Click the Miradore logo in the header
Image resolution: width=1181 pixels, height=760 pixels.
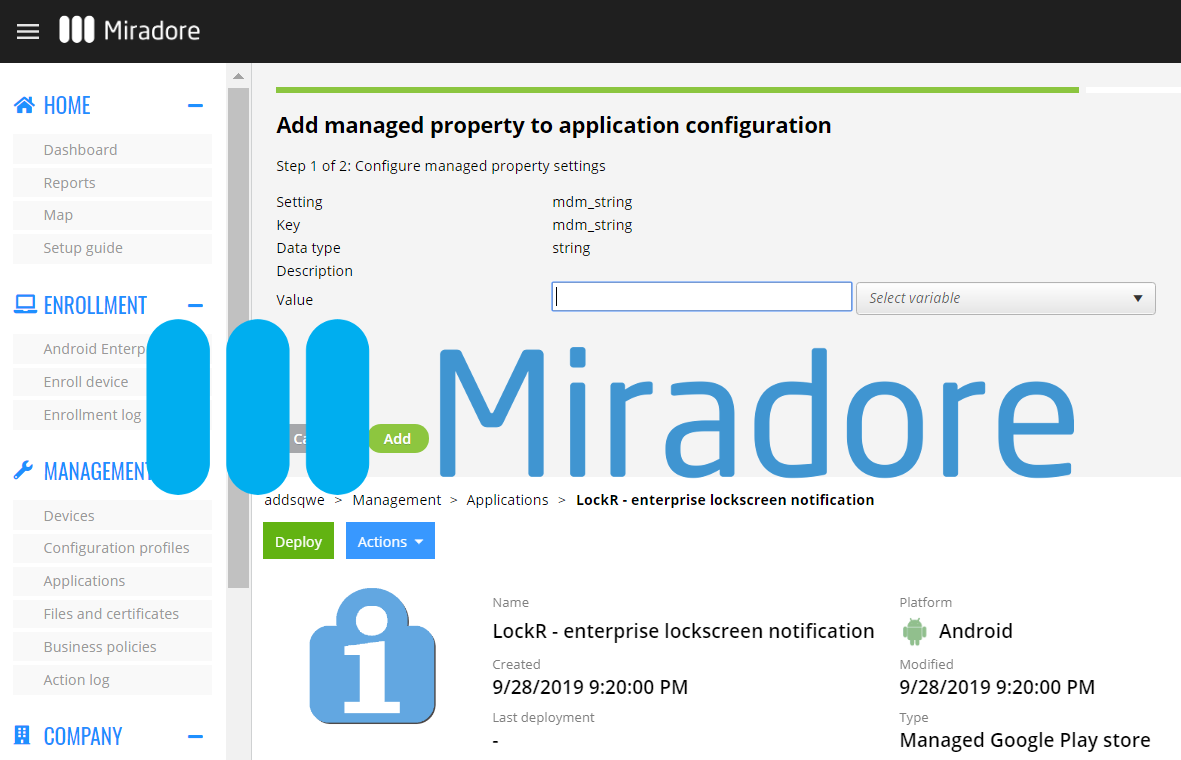click(130, 30)
